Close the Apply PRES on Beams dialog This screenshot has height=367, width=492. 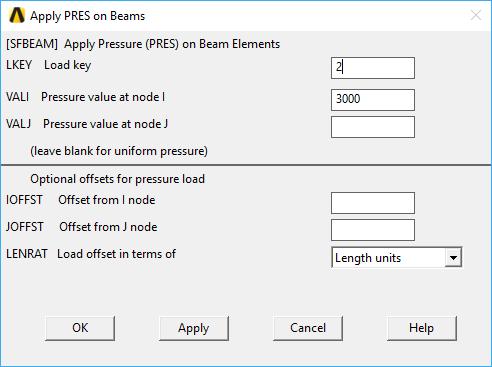476,15
